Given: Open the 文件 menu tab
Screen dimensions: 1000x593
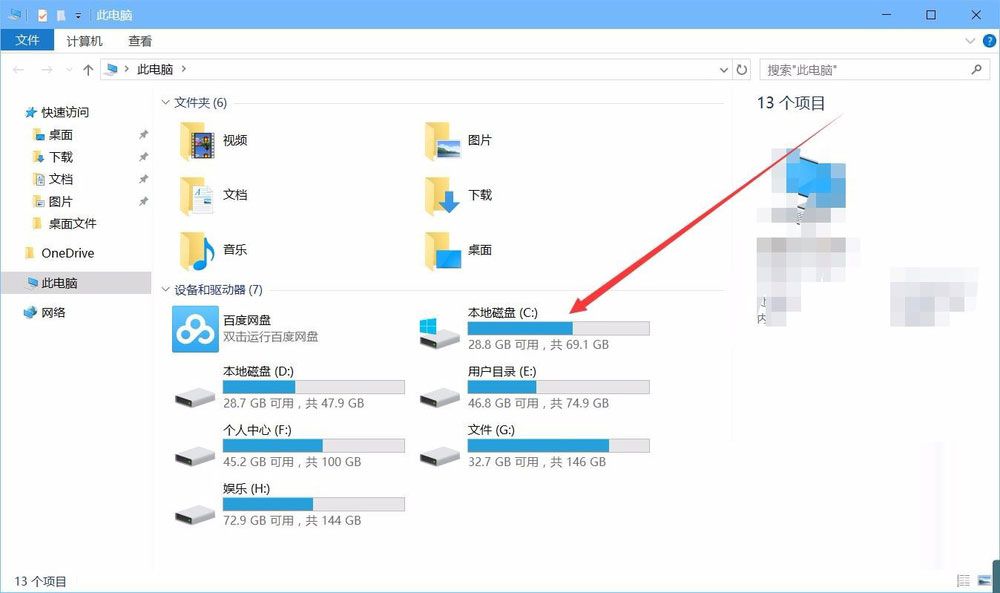Looking at the screenshot, I should click(27, 41).
